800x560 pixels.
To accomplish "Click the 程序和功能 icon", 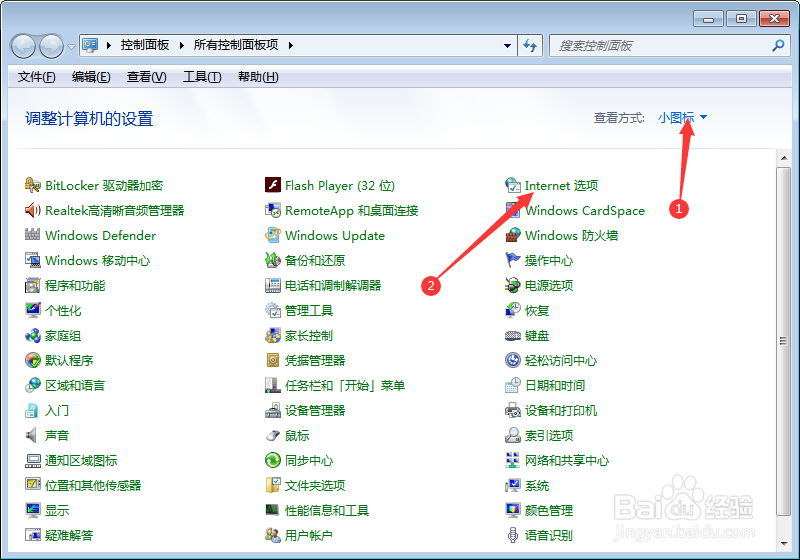I will 33,285.
